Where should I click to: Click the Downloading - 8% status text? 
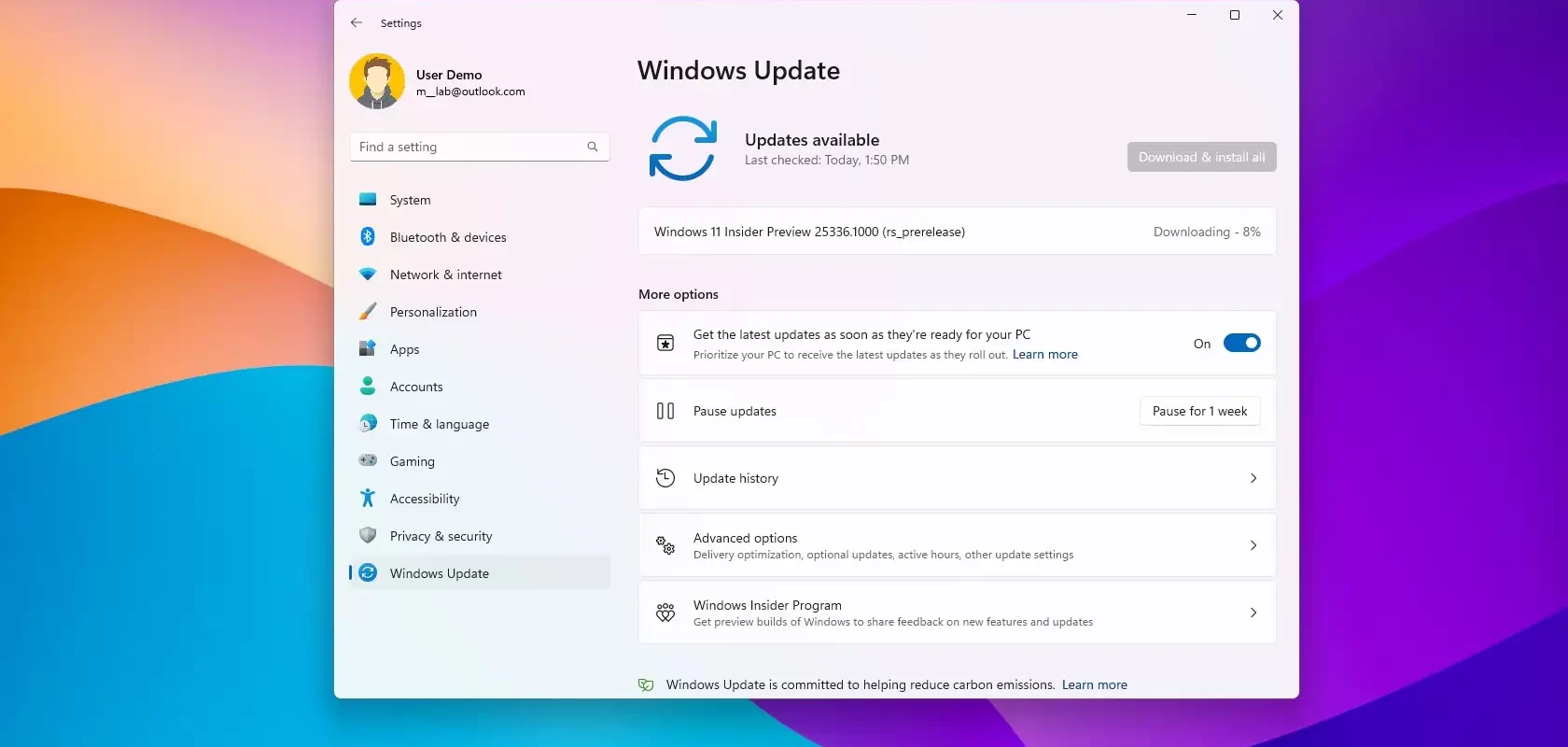[x=1207, y=232]
